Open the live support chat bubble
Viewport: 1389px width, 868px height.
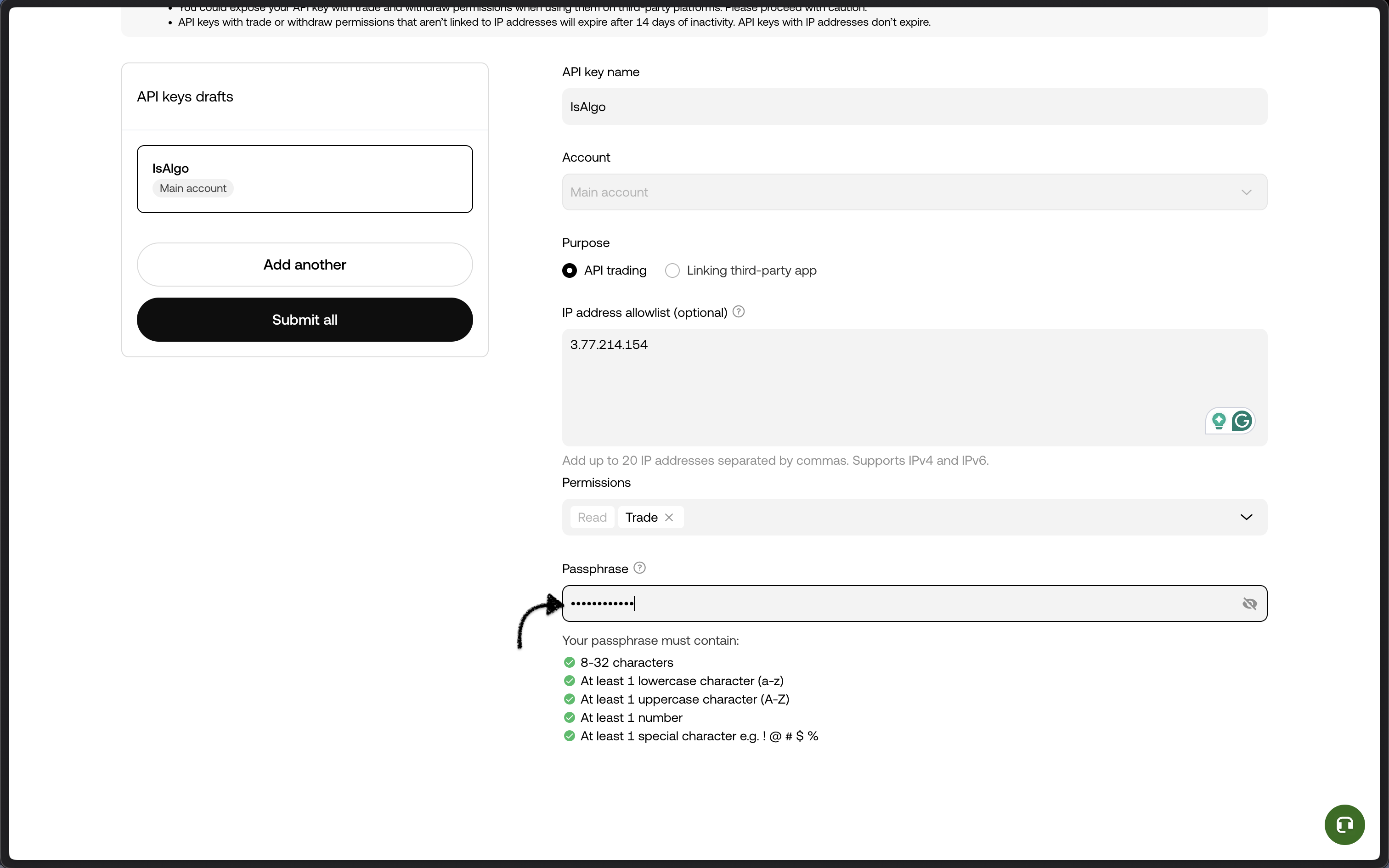tap(1344, 824)
